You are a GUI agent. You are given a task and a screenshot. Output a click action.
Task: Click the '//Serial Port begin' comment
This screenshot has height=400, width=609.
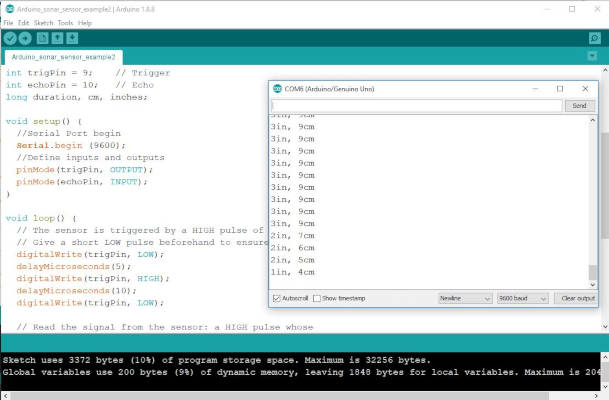pyautogui.click(x=68, y=133)
